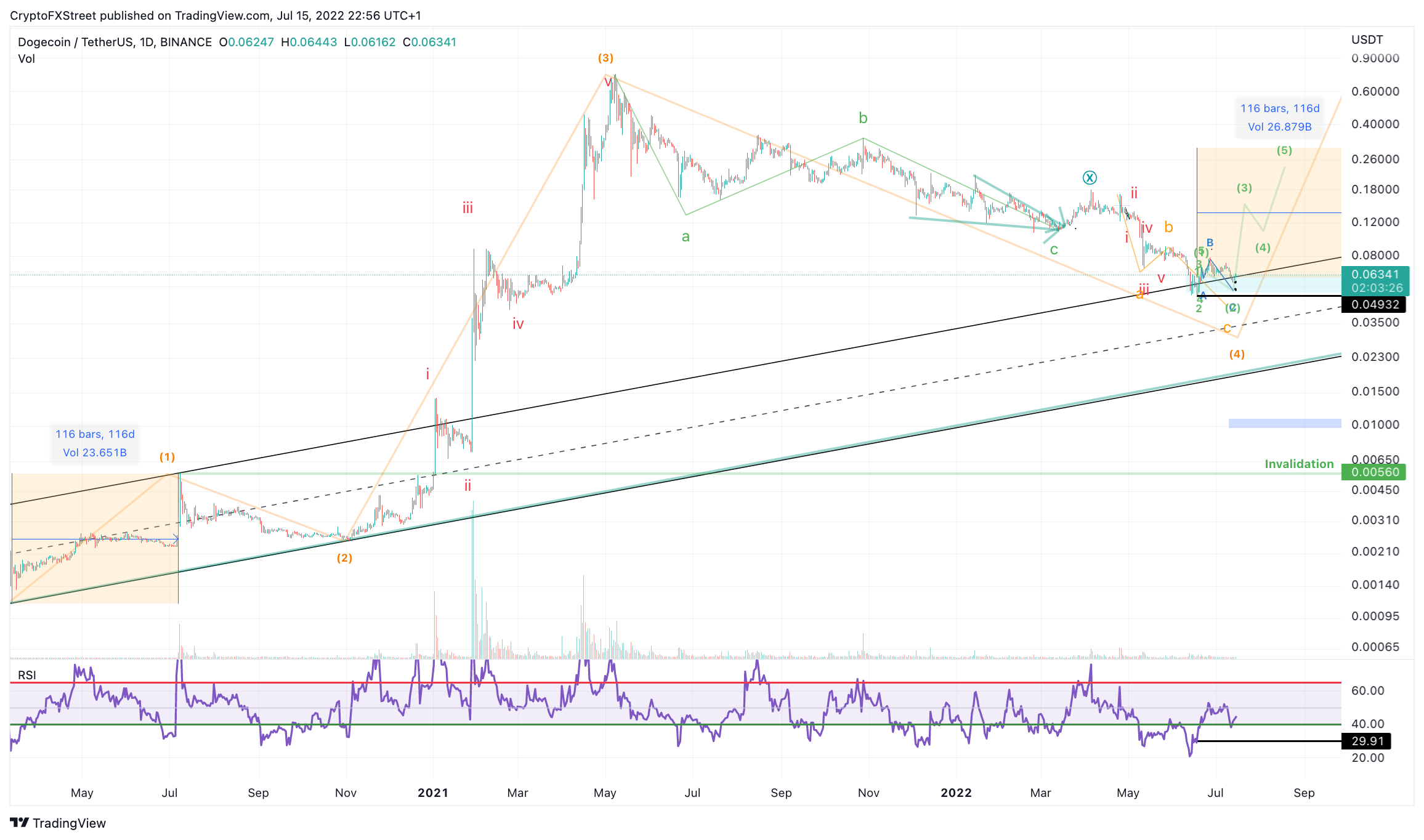Click the RSI indicator label
This screenshot has width=1424, height=840.
[x=27, y=675]
